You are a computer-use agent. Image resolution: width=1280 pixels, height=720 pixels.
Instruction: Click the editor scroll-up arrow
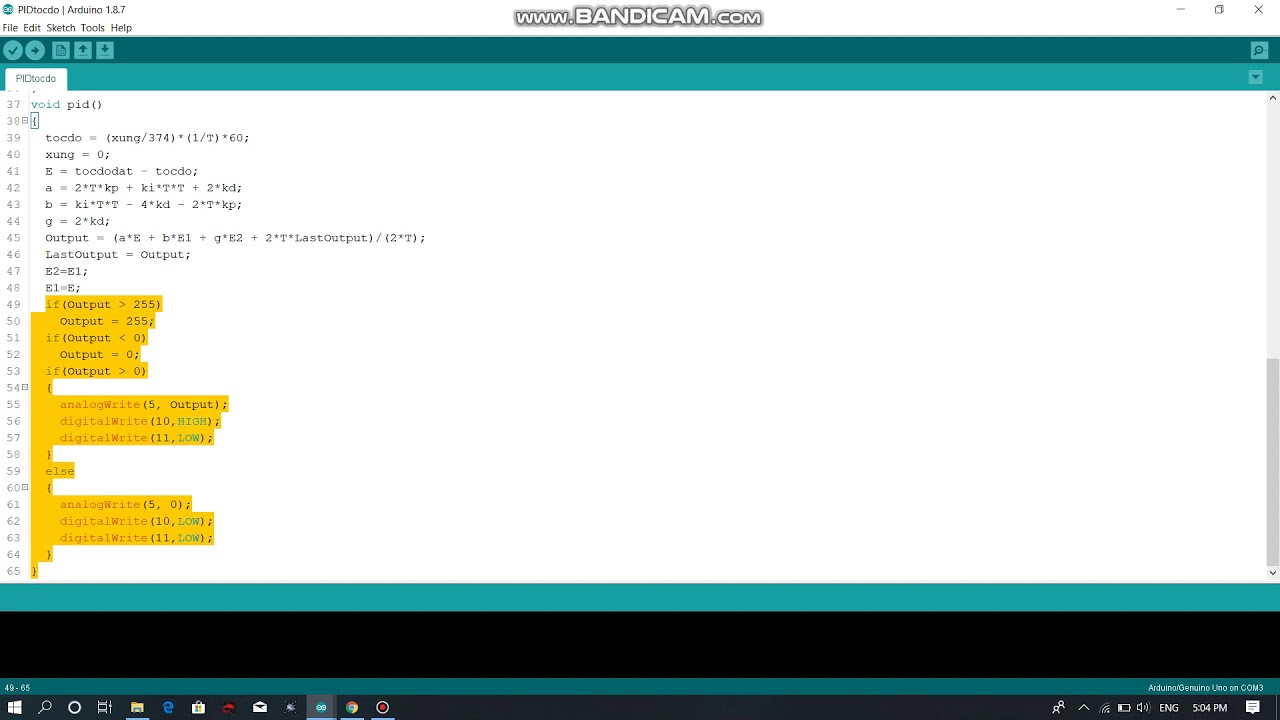coord(1273,98)
